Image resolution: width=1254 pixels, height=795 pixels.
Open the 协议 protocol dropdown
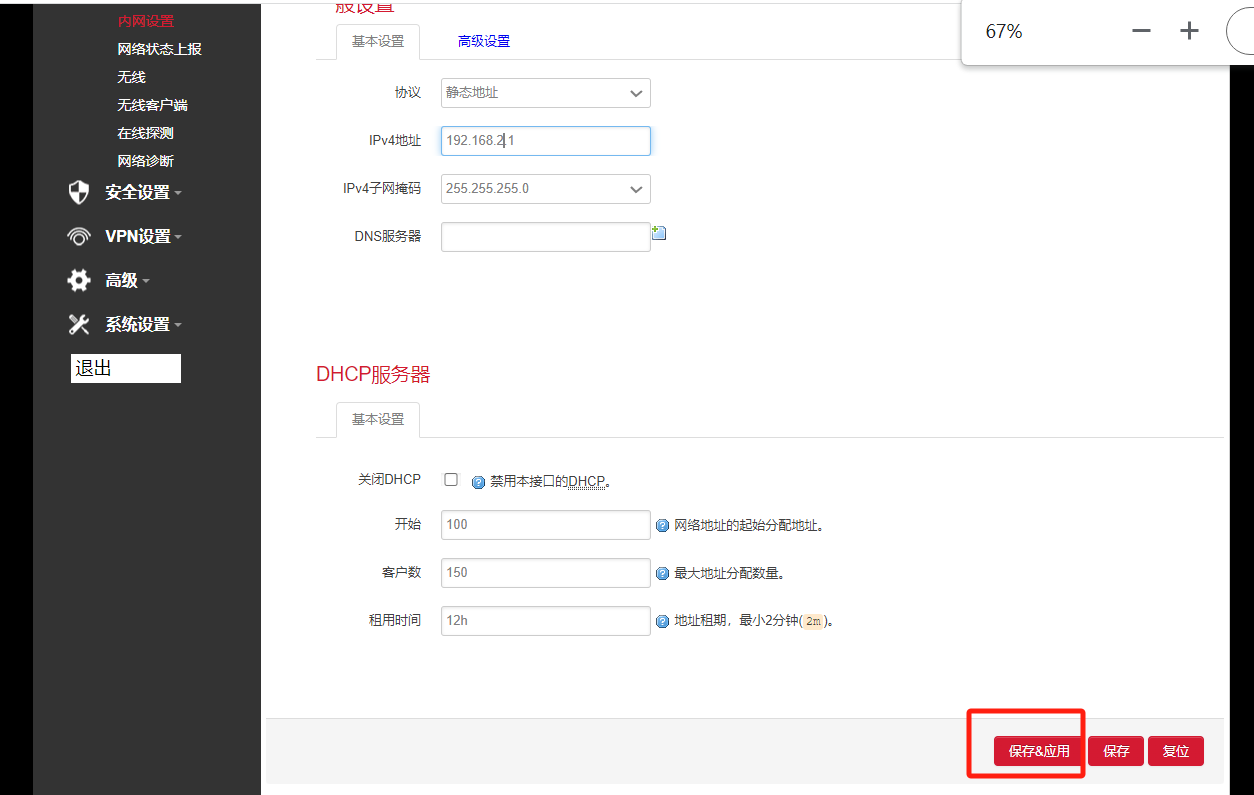click(545, 92)
